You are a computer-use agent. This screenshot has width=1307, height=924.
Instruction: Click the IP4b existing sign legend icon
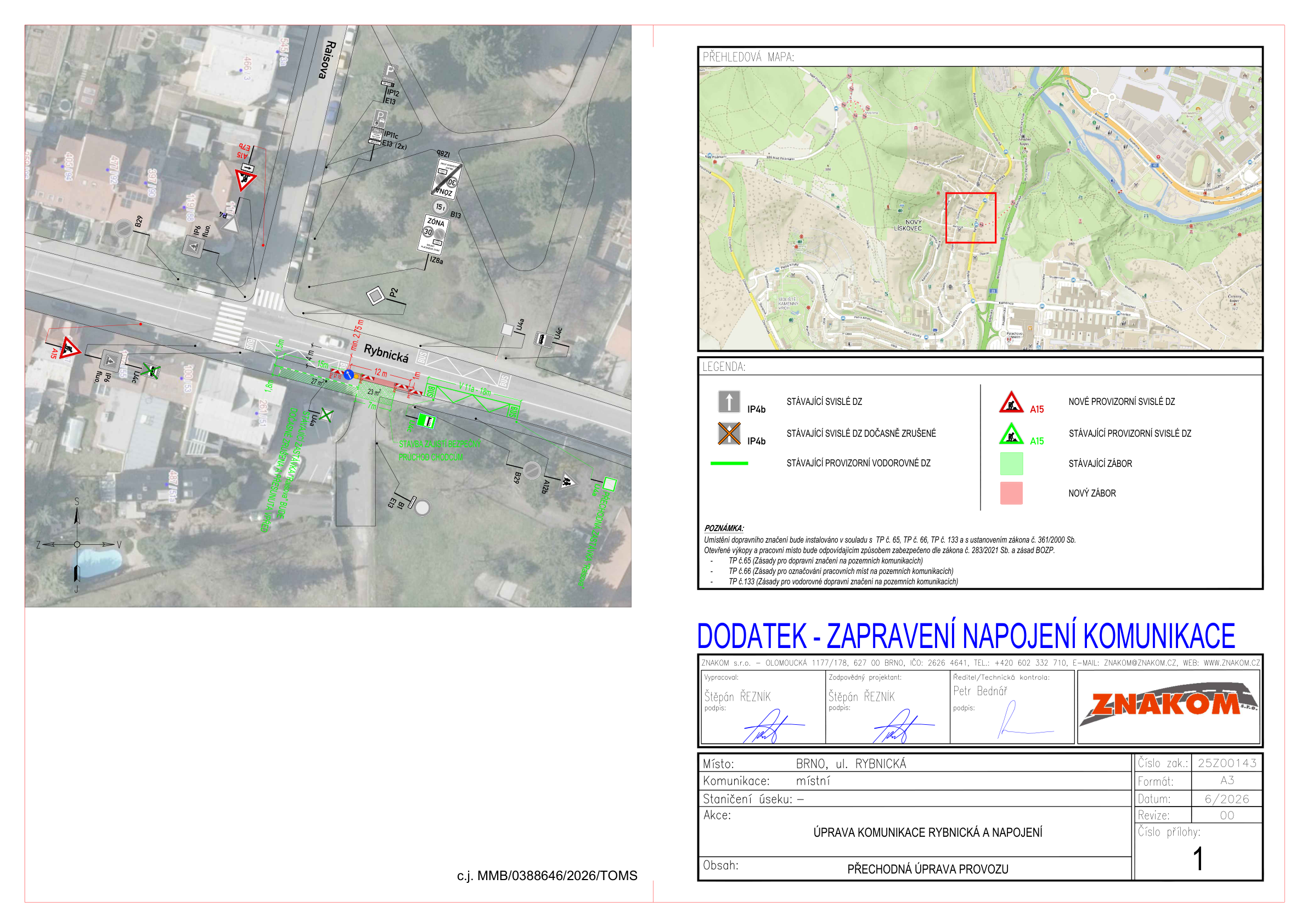click(729, 401)
